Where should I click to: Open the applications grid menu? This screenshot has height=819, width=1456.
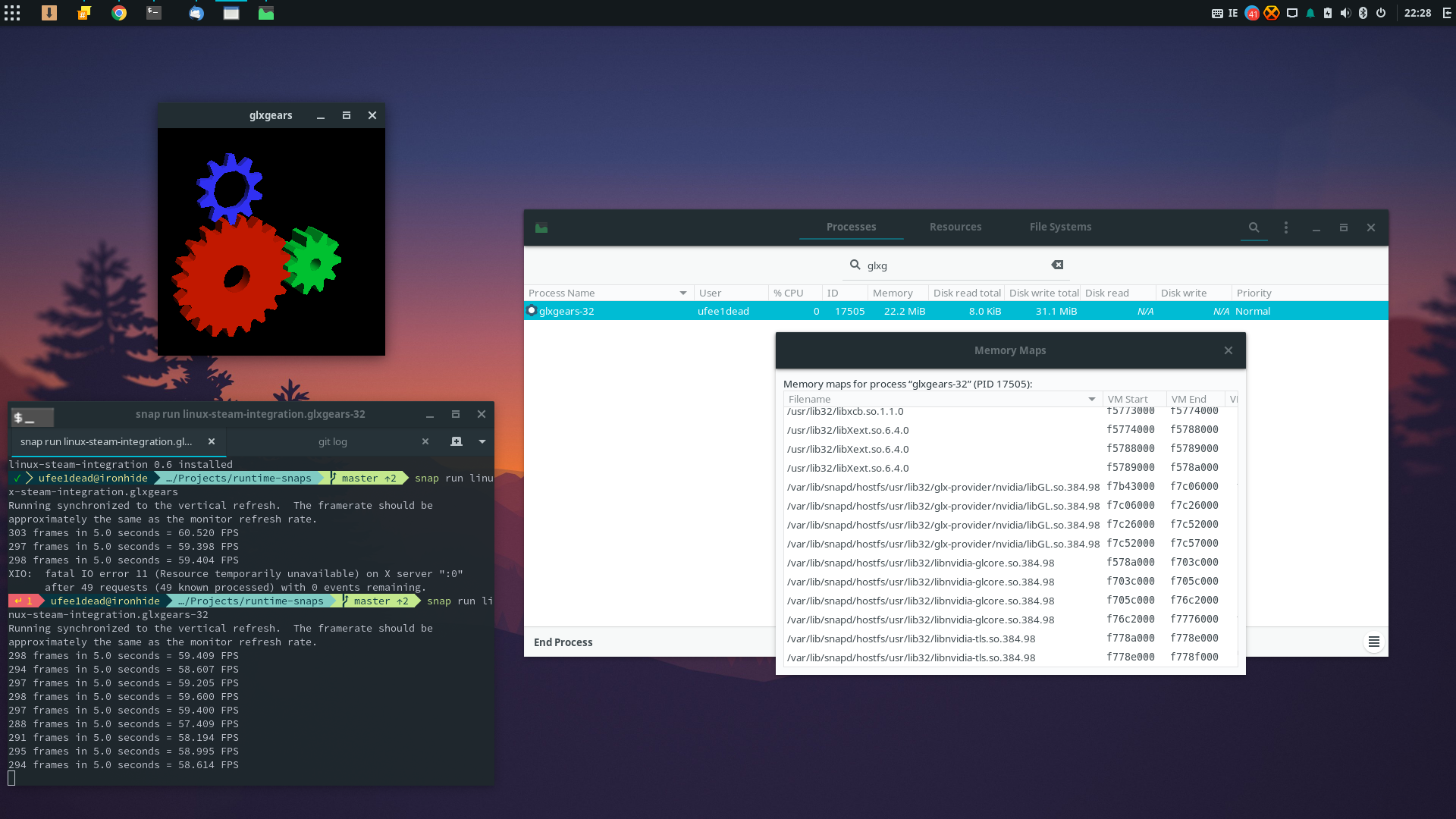pos(12,13)
